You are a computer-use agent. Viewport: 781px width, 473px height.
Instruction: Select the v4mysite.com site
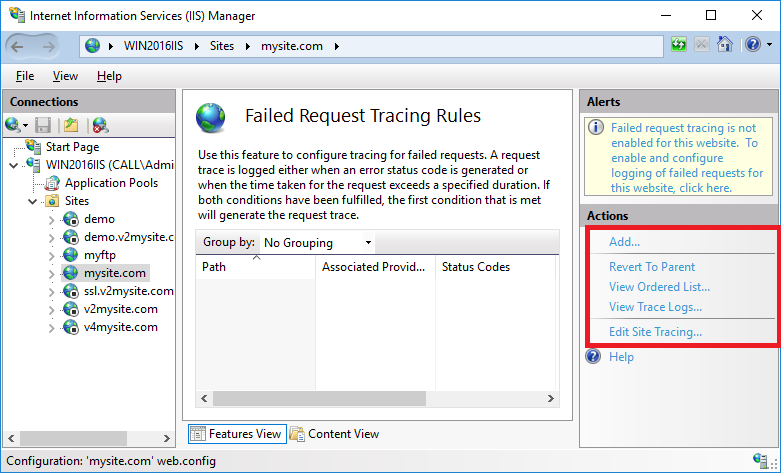(121, 327)
